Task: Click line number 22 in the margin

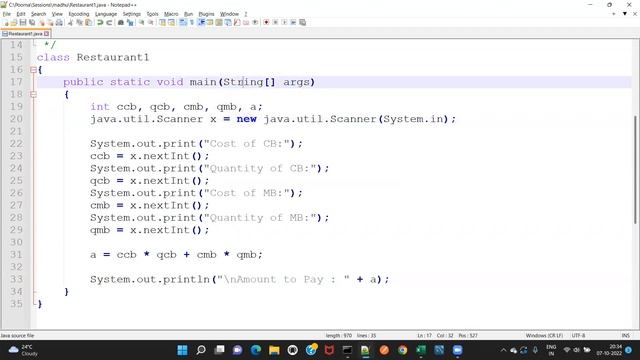Action: (16, 144)
